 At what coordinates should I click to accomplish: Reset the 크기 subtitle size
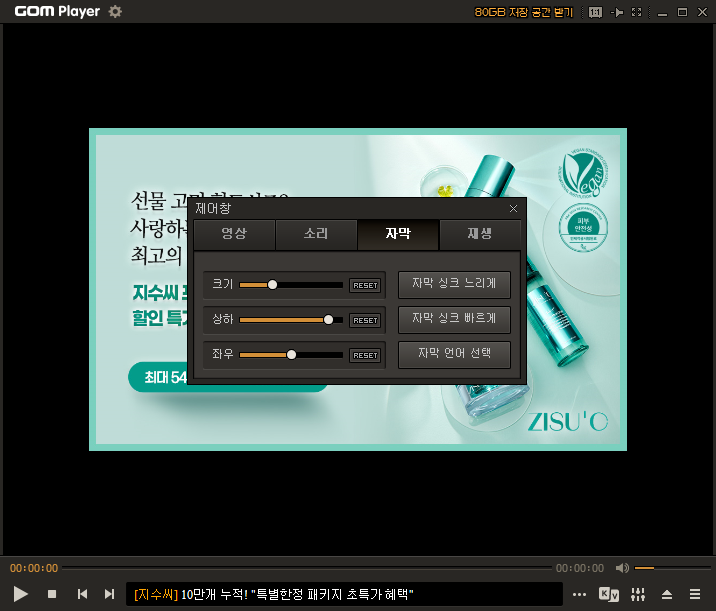point(365,285)
